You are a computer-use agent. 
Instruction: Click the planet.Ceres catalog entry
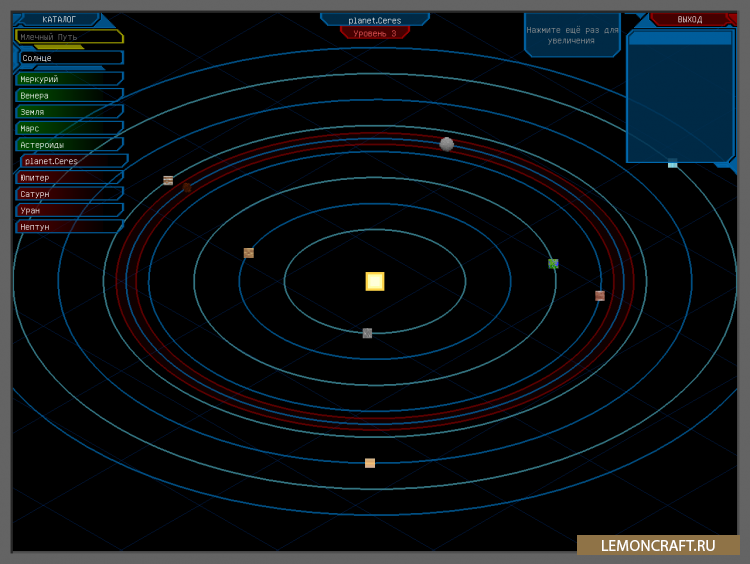pyautogui.click(x=72, y=161)
